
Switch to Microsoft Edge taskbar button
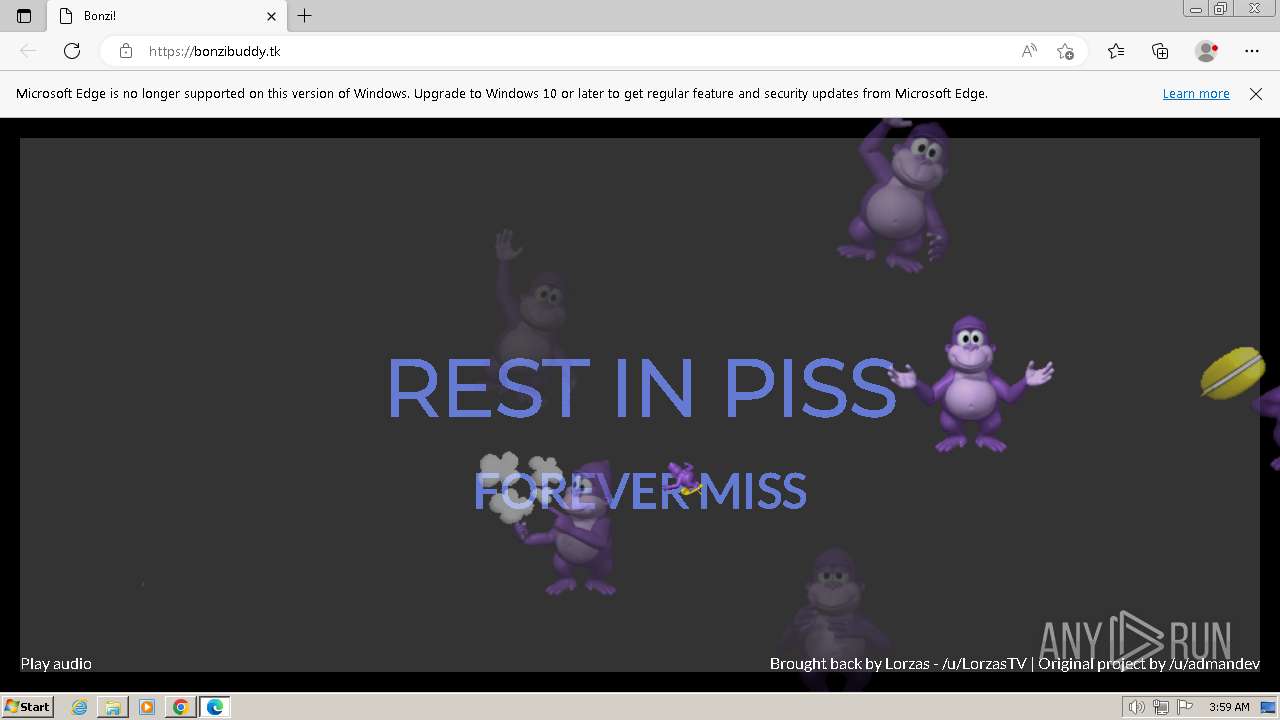tap(215, 707)
